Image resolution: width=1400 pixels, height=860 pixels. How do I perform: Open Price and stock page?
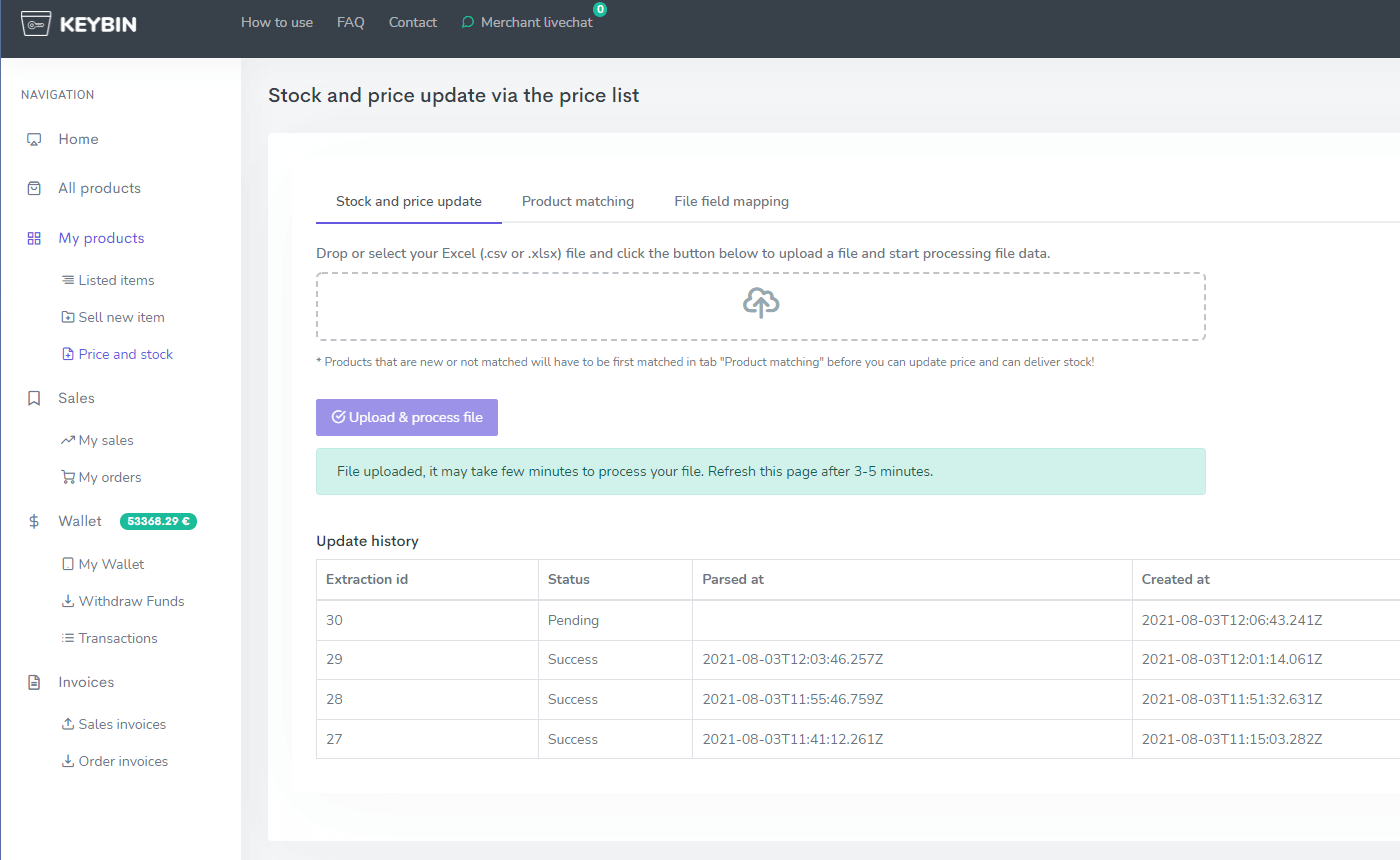pyautogui.click(x=126, y=355)
